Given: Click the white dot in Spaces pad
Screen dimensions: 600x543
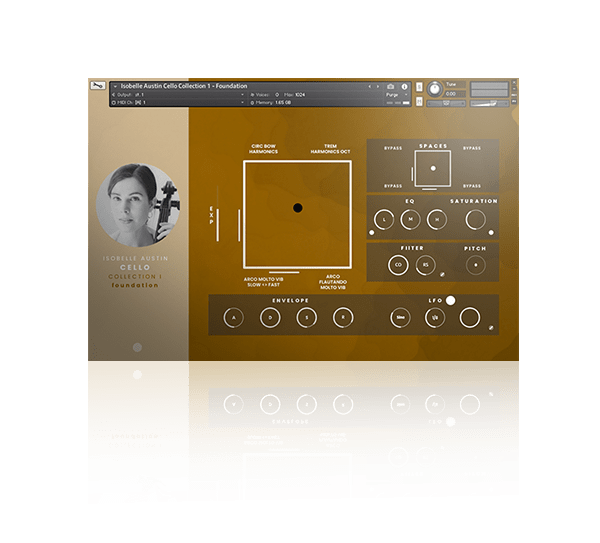Looking at the screenshot, I should (x=433, y=168).
